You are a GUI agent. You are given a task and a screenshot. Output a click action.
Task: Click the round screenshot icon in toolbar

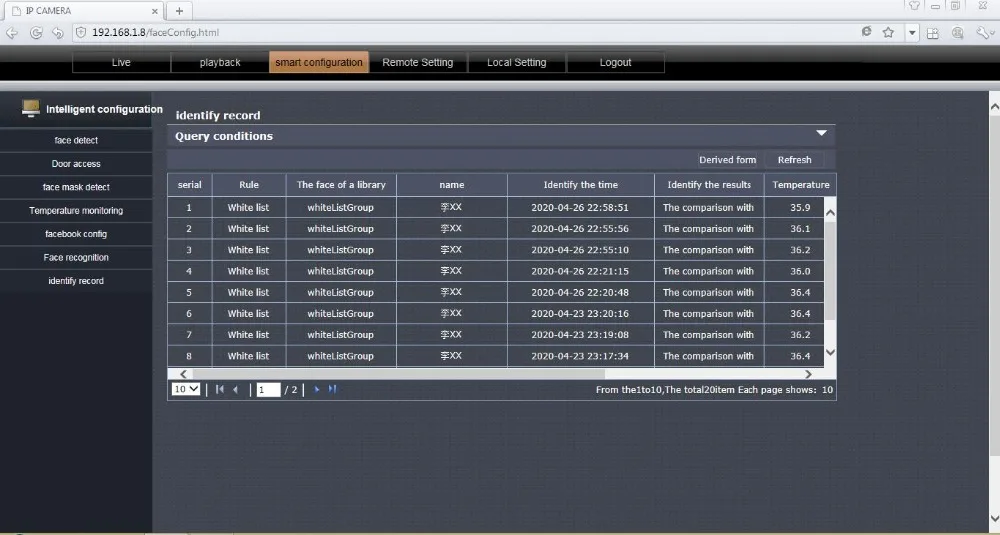pyautogui.click(x=957, y=33)
